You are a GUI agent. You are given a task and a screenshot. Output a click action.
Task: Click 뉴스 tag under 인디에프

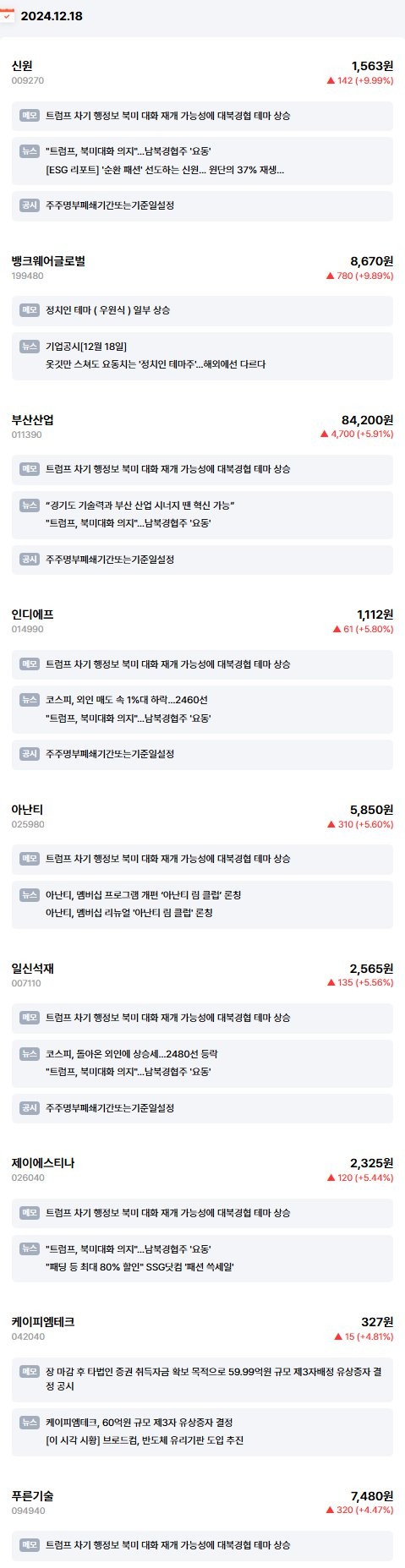click(30, 699)
